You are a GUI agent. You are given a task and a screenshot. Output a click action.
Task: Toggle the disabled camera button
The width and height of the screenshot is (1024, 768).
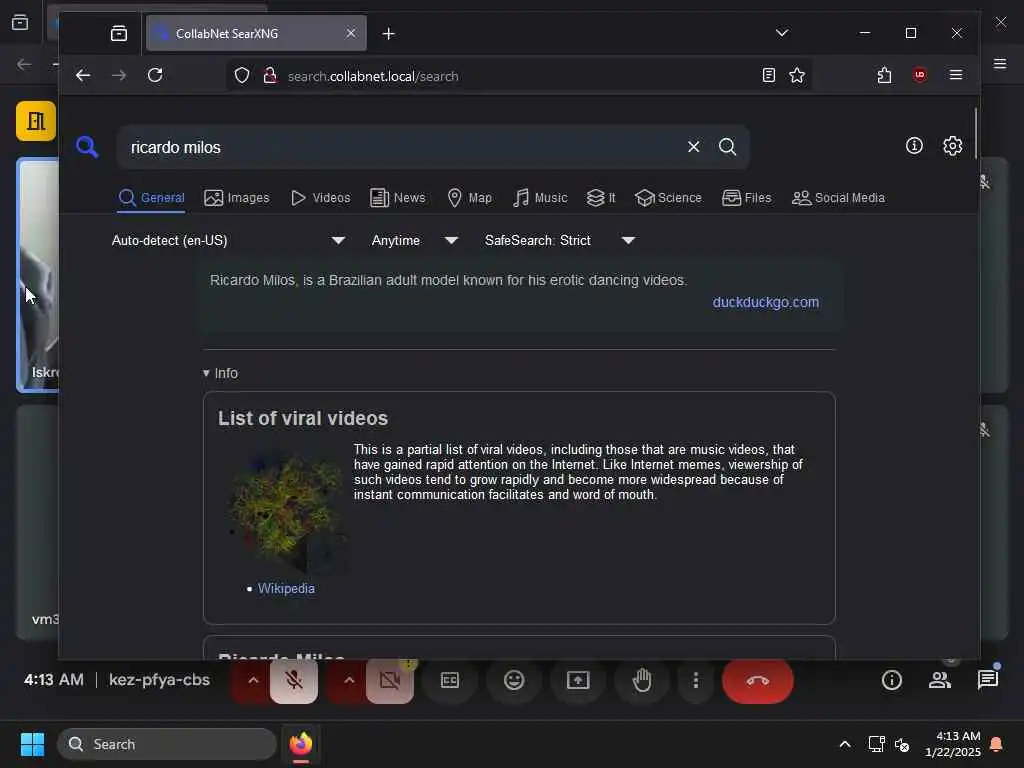(389, 680)
